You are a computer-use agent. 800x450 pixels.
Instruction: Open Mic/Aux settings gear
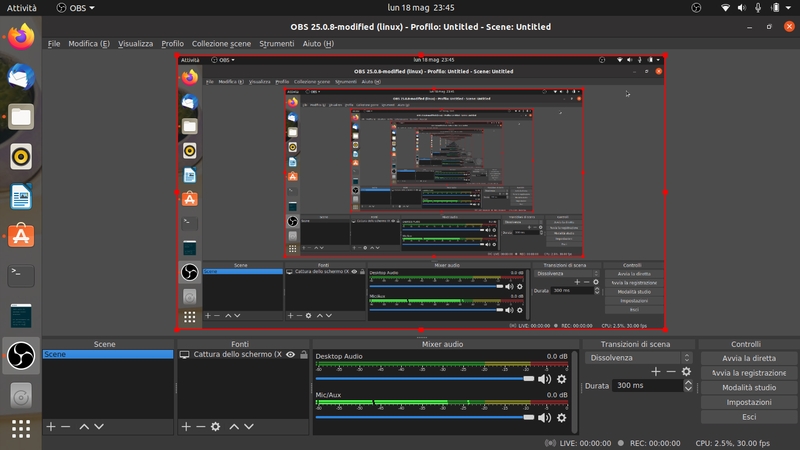(562, 418)
